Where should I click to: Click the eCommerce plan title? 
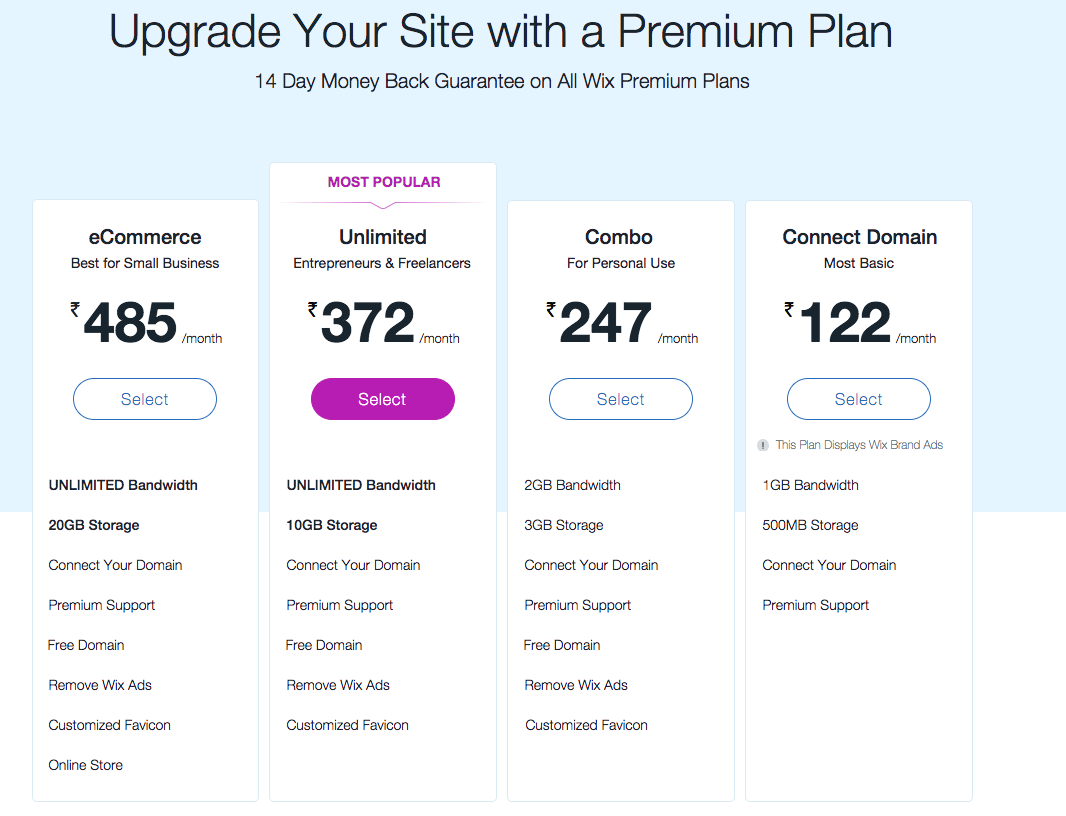(x=145, y=237)
